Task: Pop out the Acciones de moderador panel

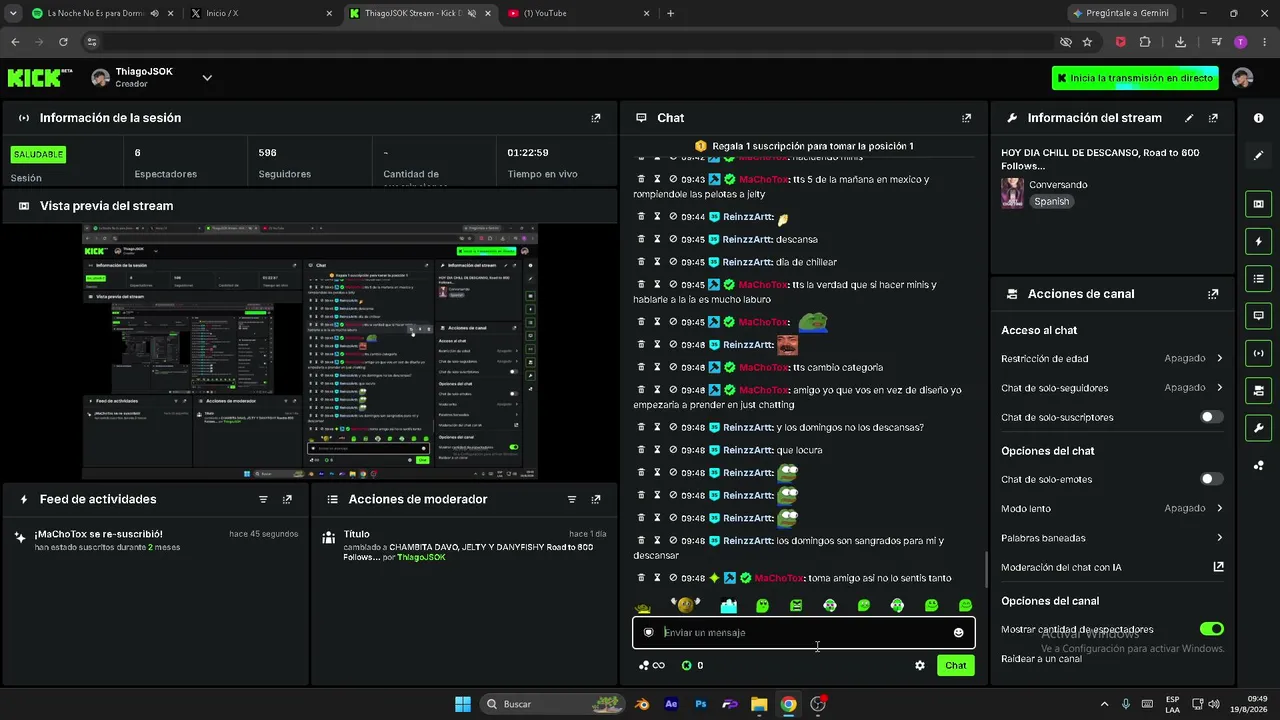Action: pyautogui.click(x=596, y=499)
